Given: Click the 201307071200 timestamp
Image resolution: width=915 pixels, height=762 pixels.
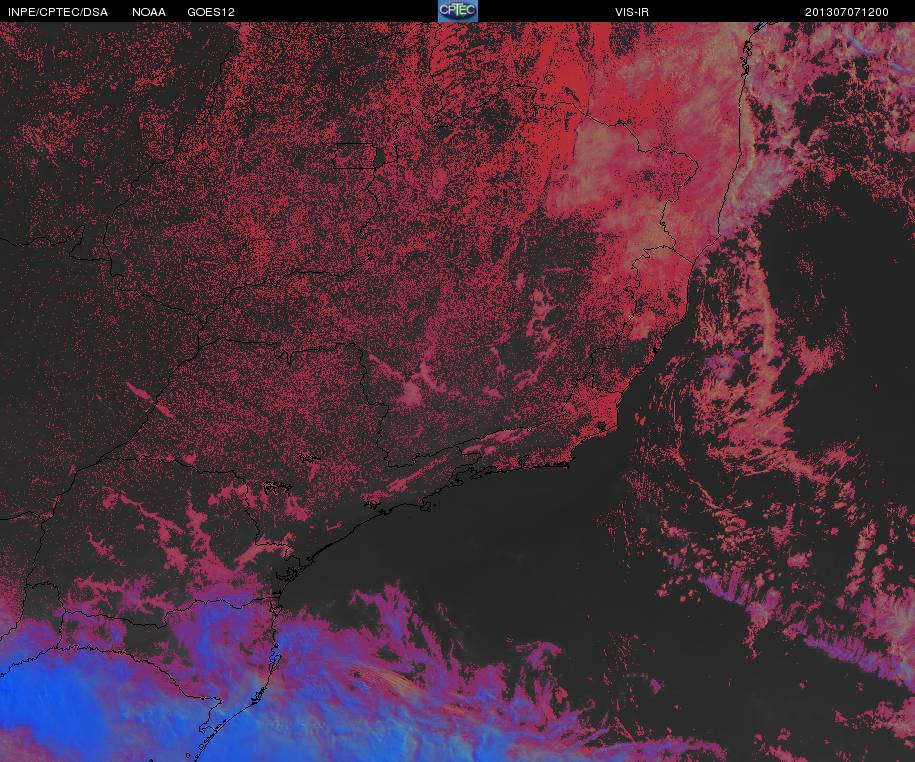Looking at the screenshot, I should pyautogui.click(x=847, y=12).
